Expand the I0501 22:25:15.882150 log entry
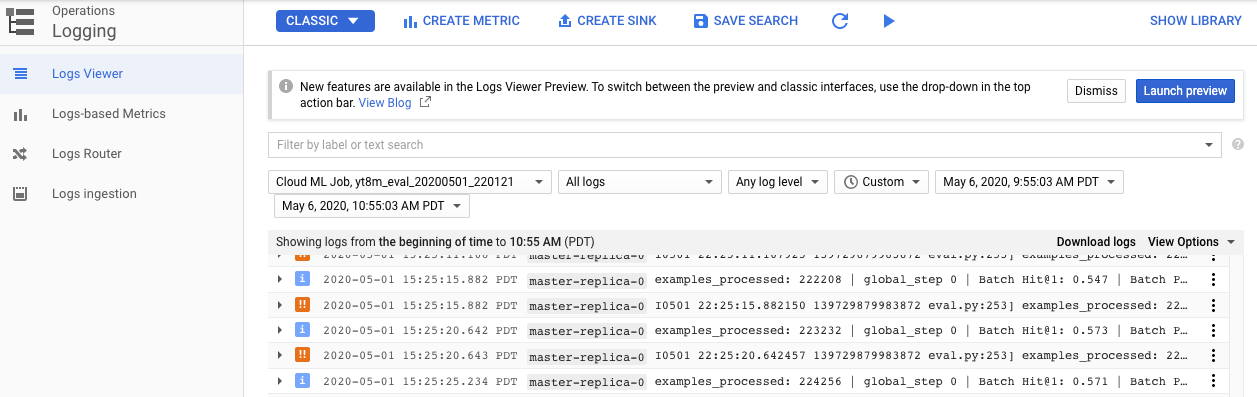Viewport: 1257px width, 397px height. tap(280, 305)
